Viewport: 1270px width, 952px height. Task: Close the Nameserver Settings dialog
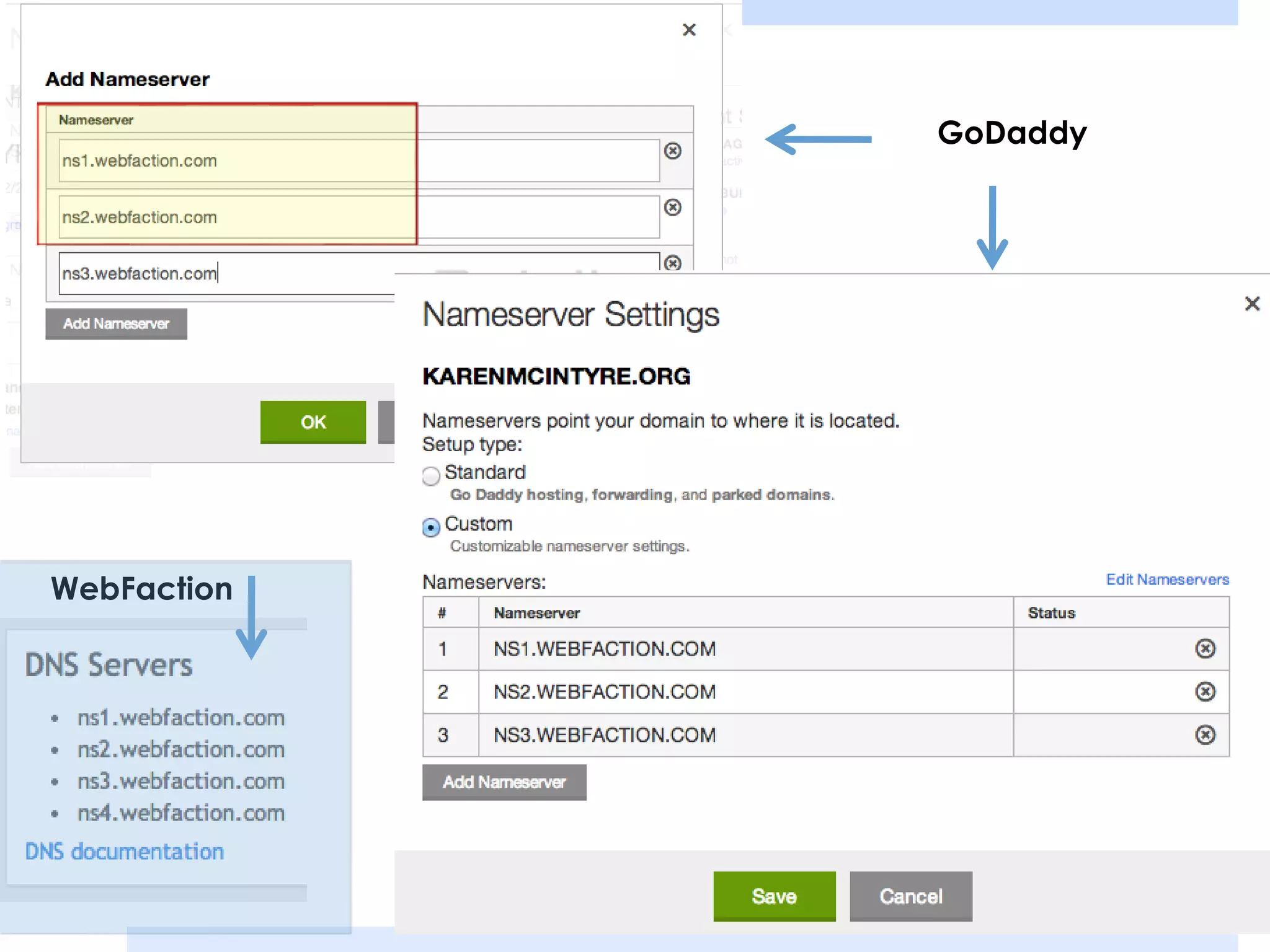(1252, 303)
